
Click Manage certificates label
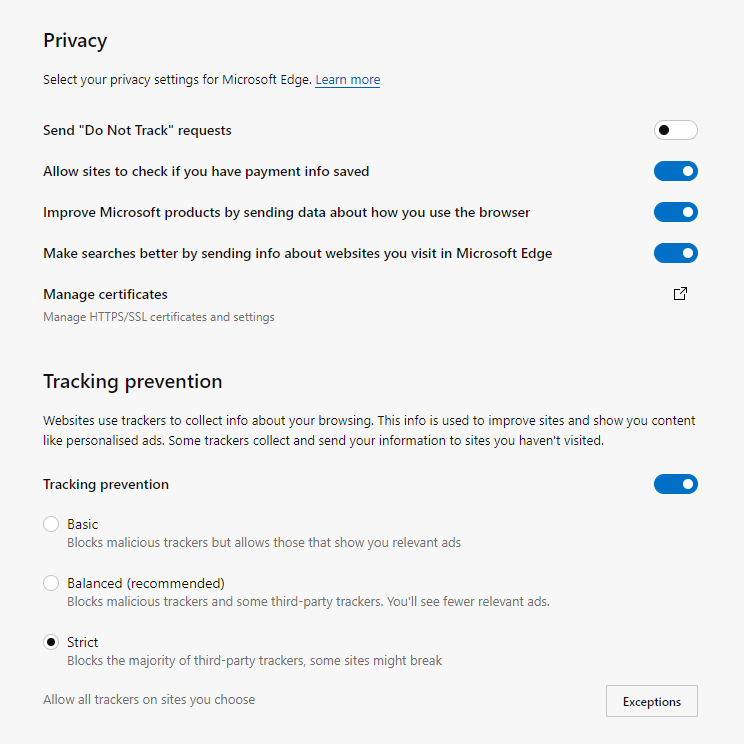(105, 294)
